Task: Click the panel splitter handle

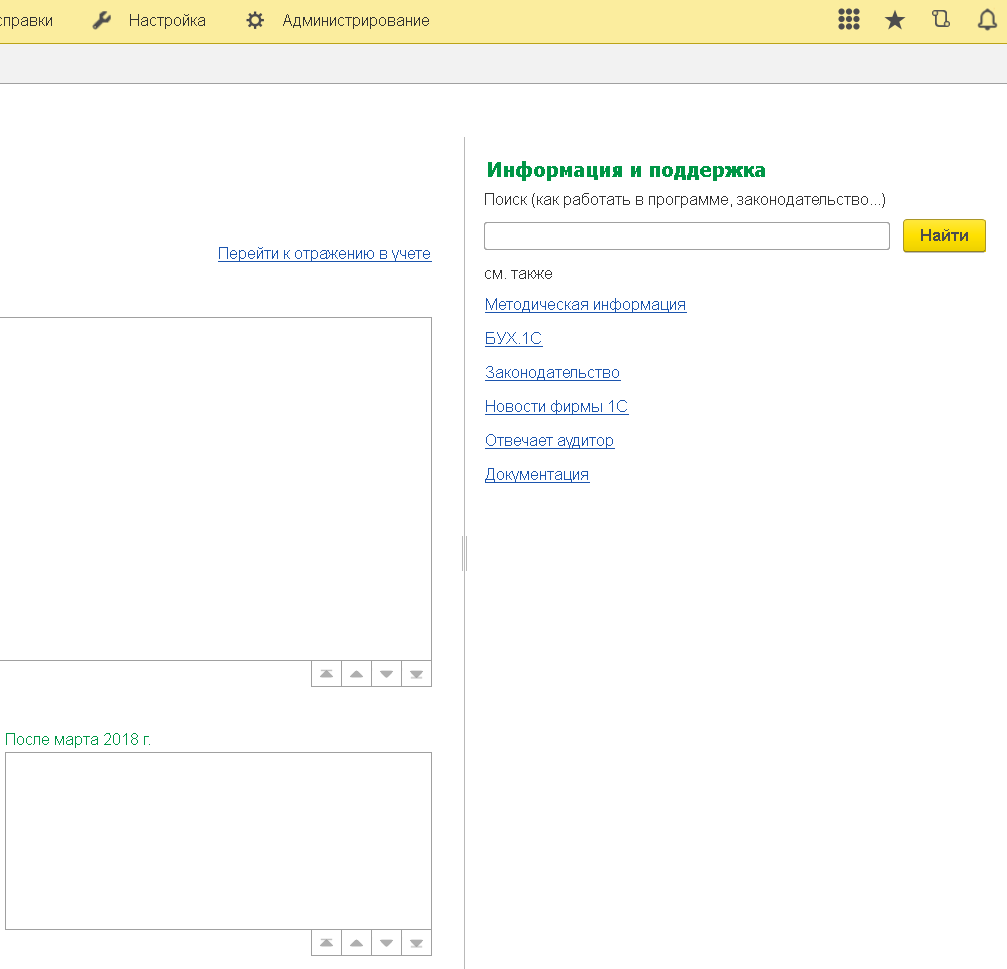Action: pyautogui.click(x=464, y=553)
